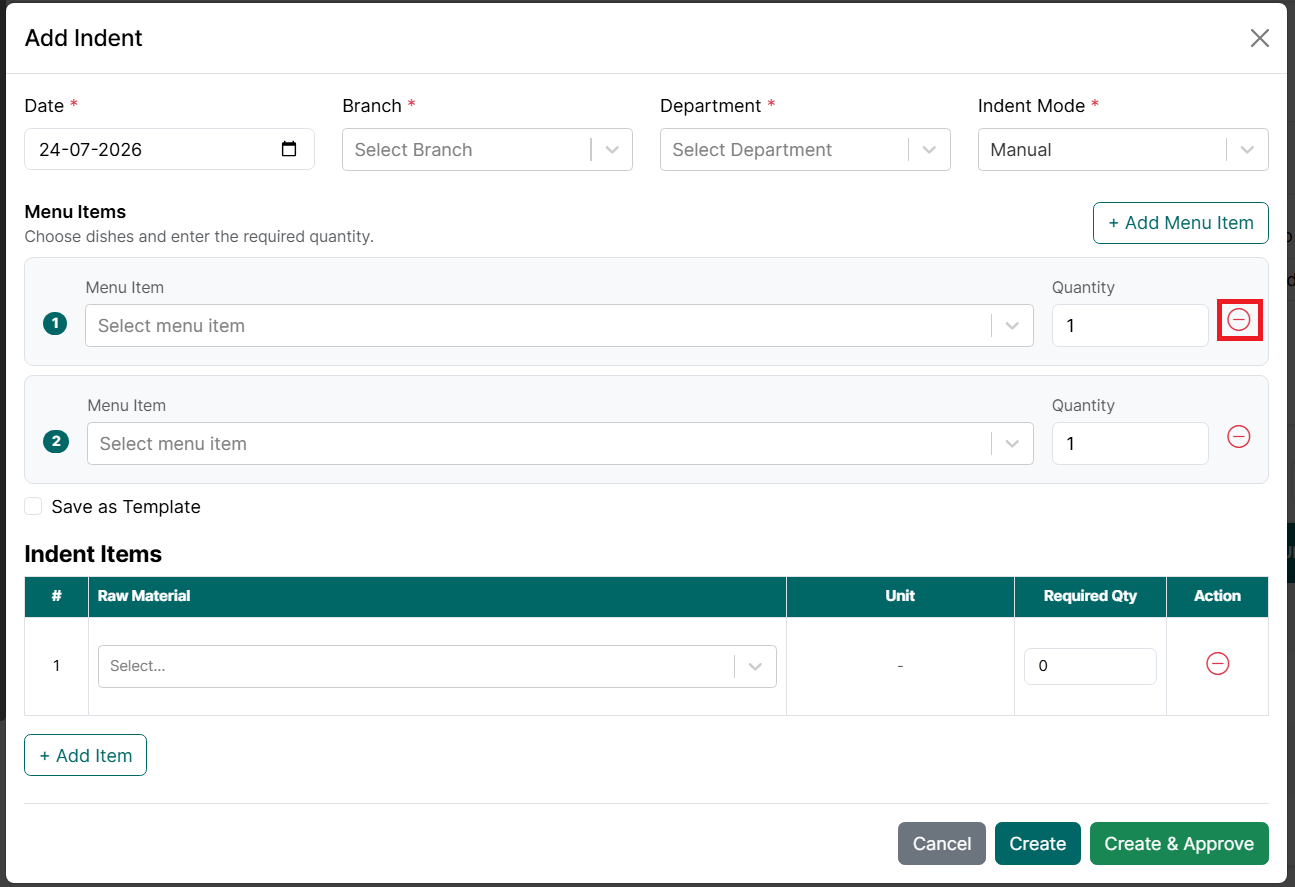
Task: Focus the Required Qty input field
Action: 1090,666
